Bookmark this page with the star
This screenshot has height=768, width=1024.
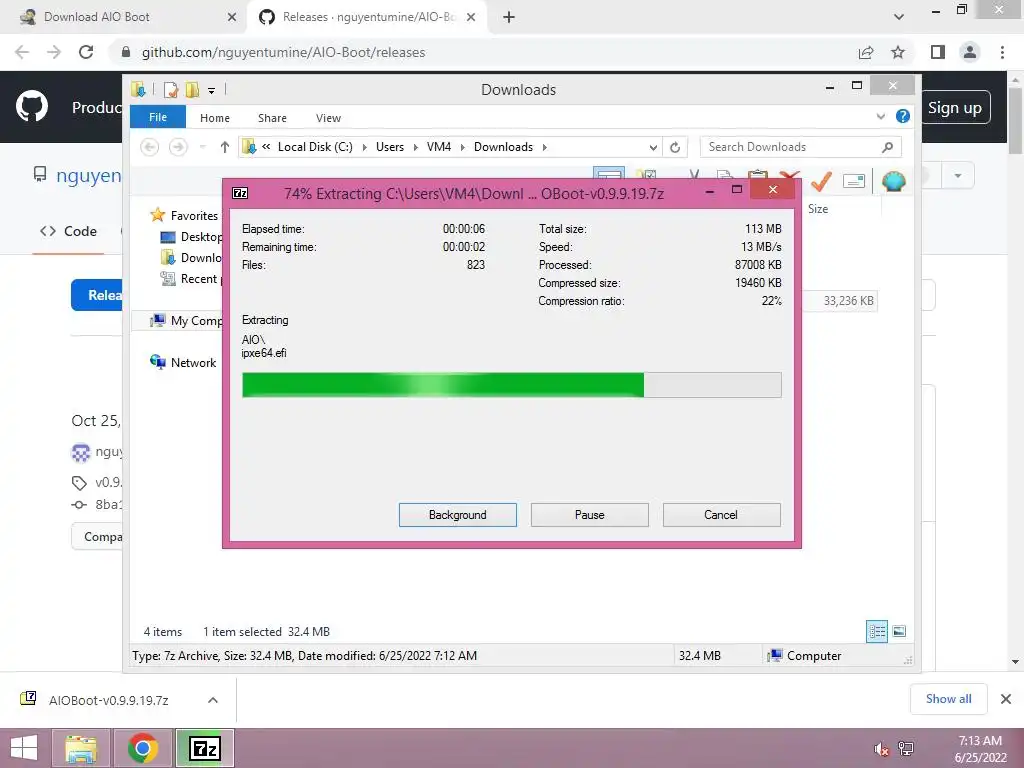[898, 52]
